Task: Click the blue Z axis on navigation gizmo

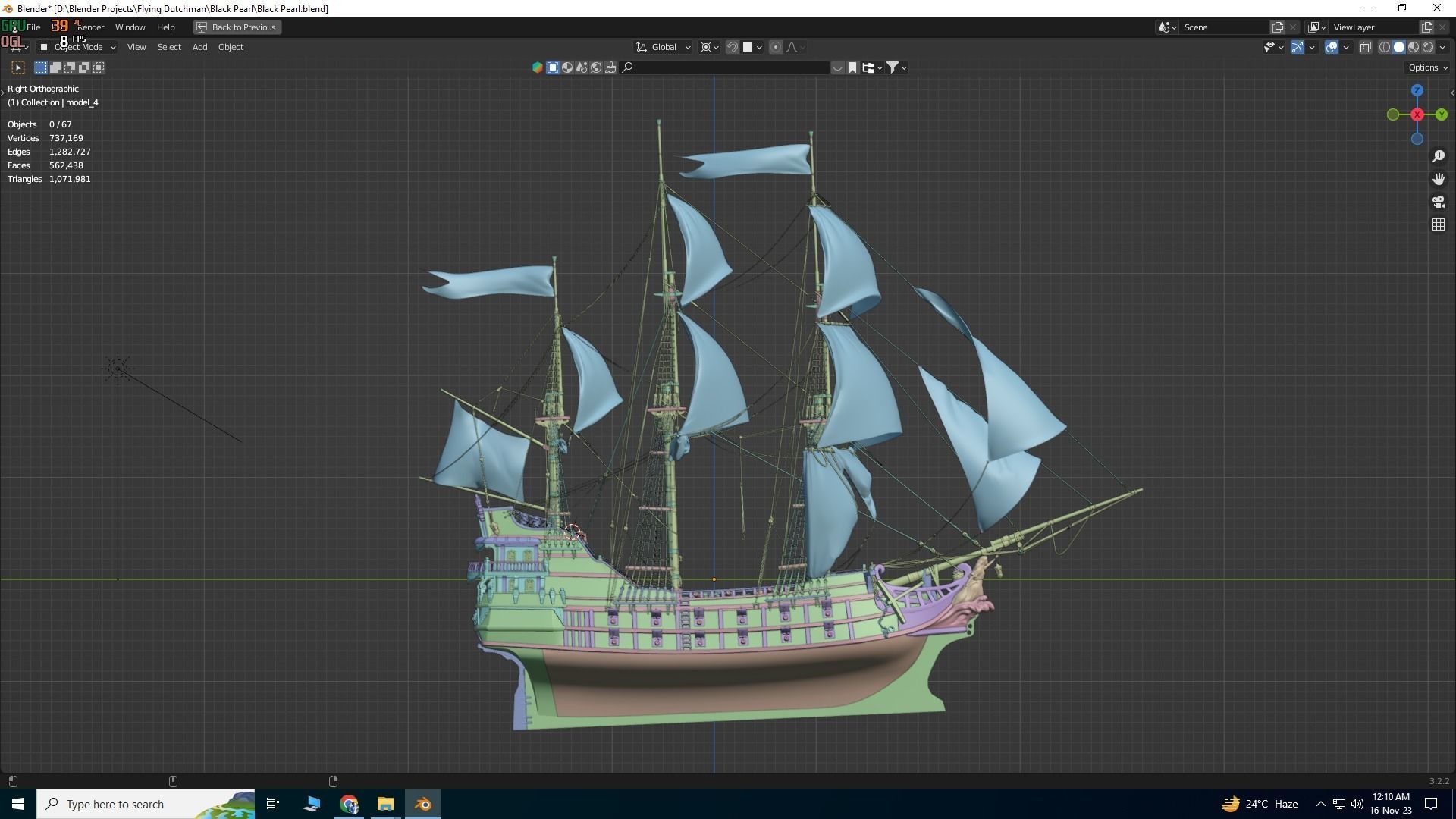Action: pos(1417,90)
